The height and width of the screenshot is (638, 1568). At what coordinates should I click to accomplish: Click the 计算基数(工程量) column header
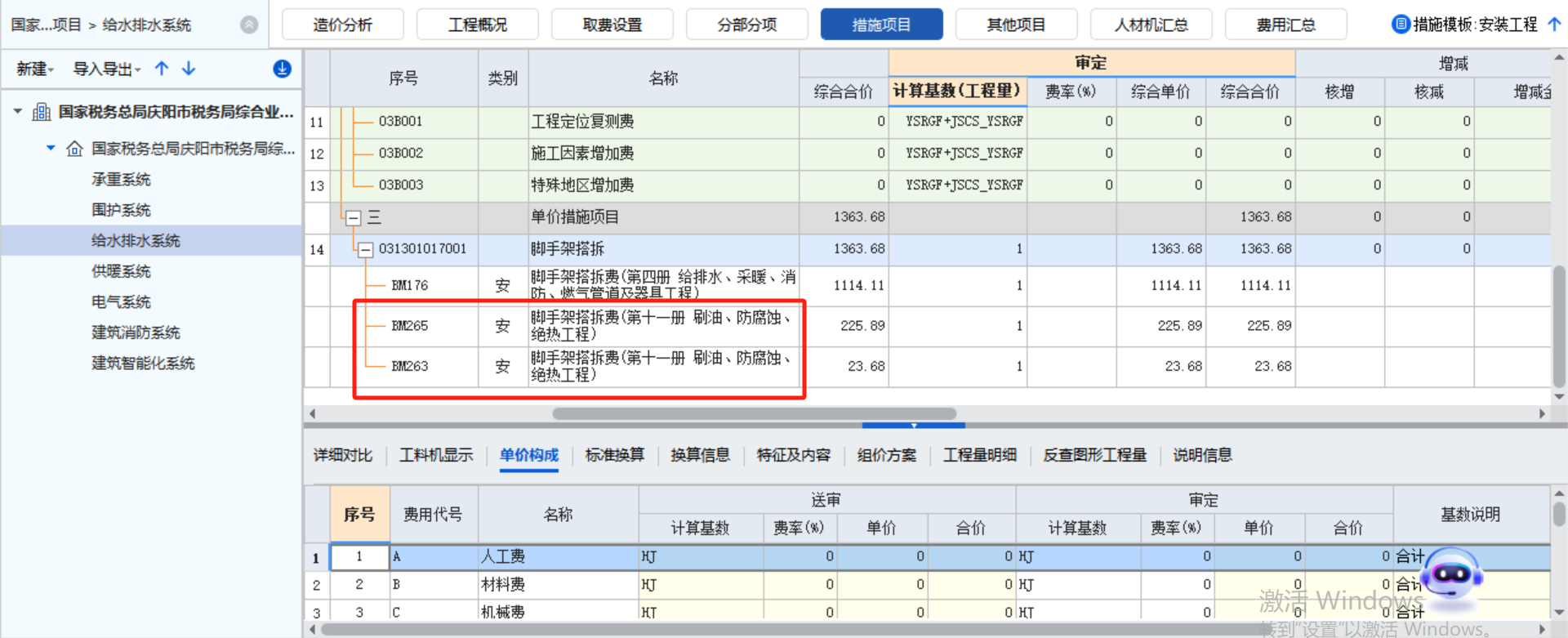pyautogui.click(x=957, y=91)
